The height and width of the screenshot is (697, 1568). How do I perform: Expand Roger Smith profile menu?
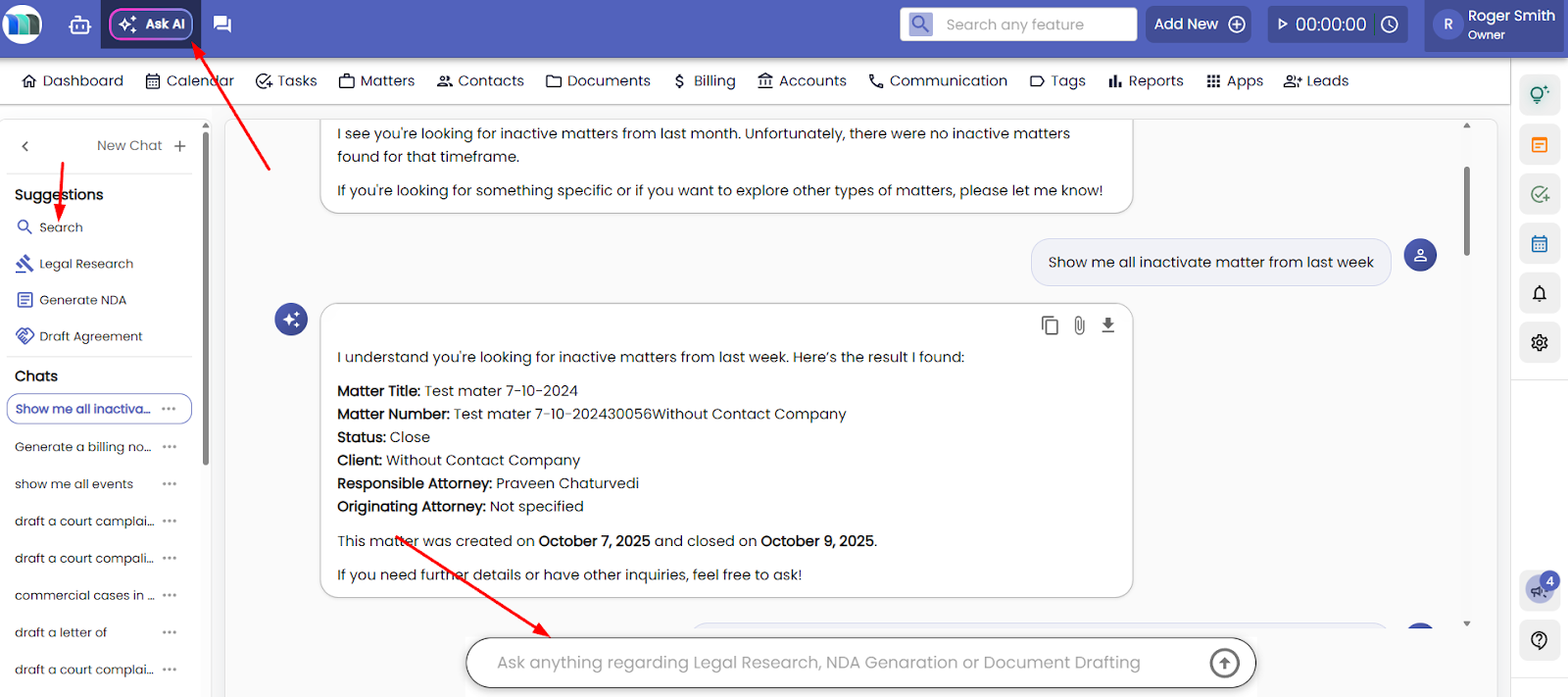1494,25
